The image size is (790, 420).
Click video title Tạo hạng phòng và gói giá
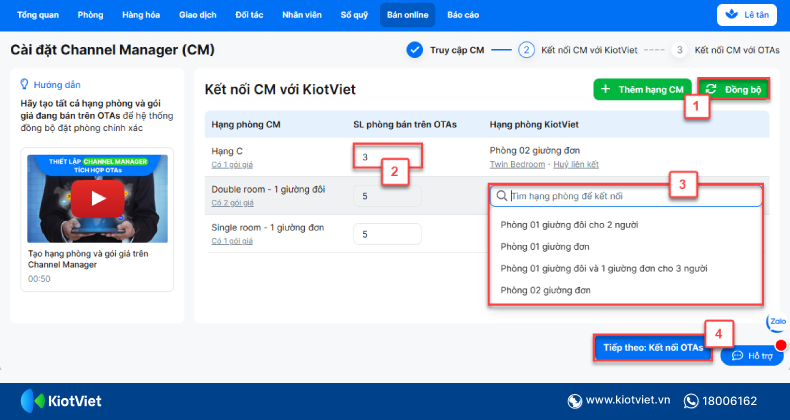pos(88,259)
